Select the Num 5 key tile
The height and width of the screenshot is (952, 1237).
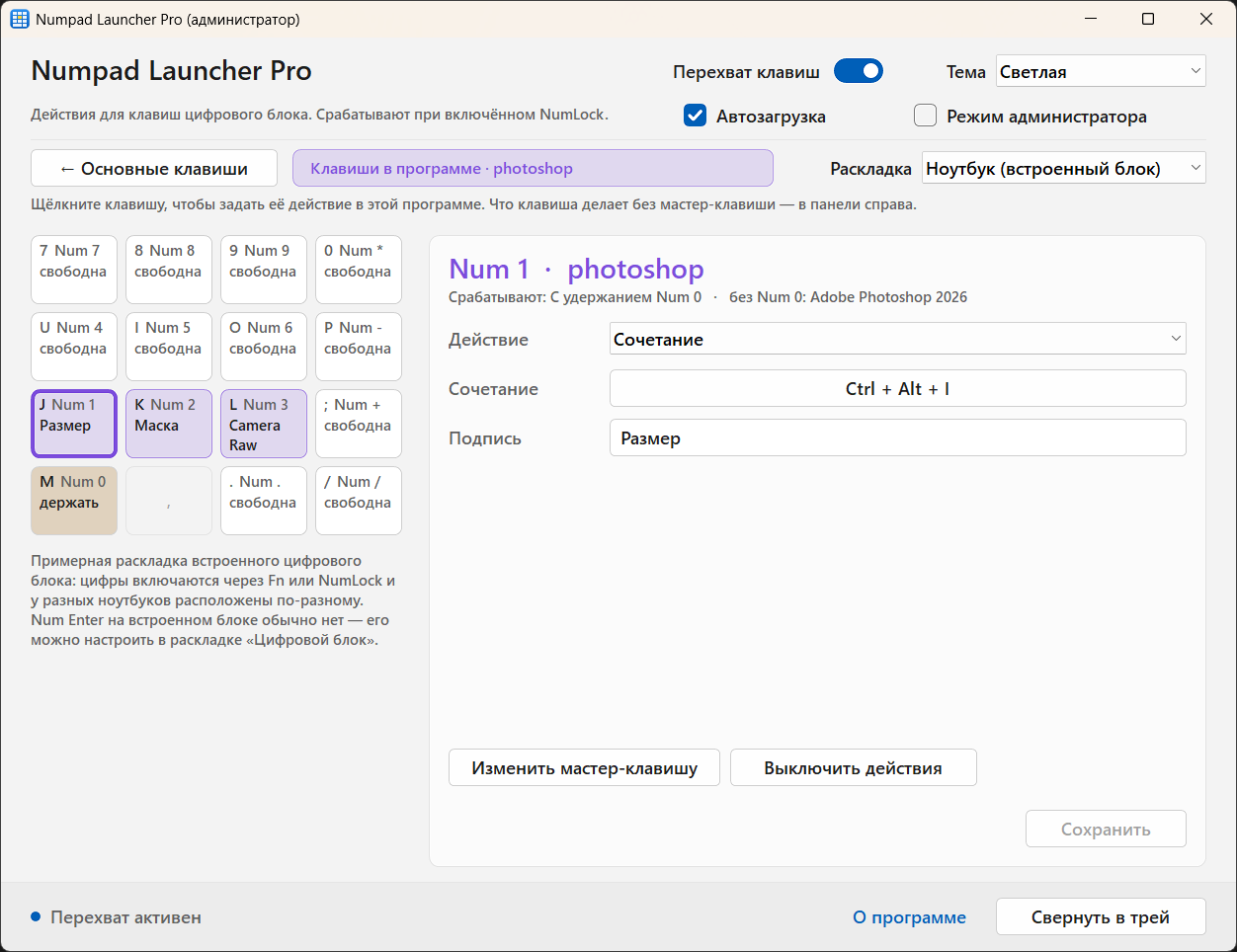coord(169,347)
